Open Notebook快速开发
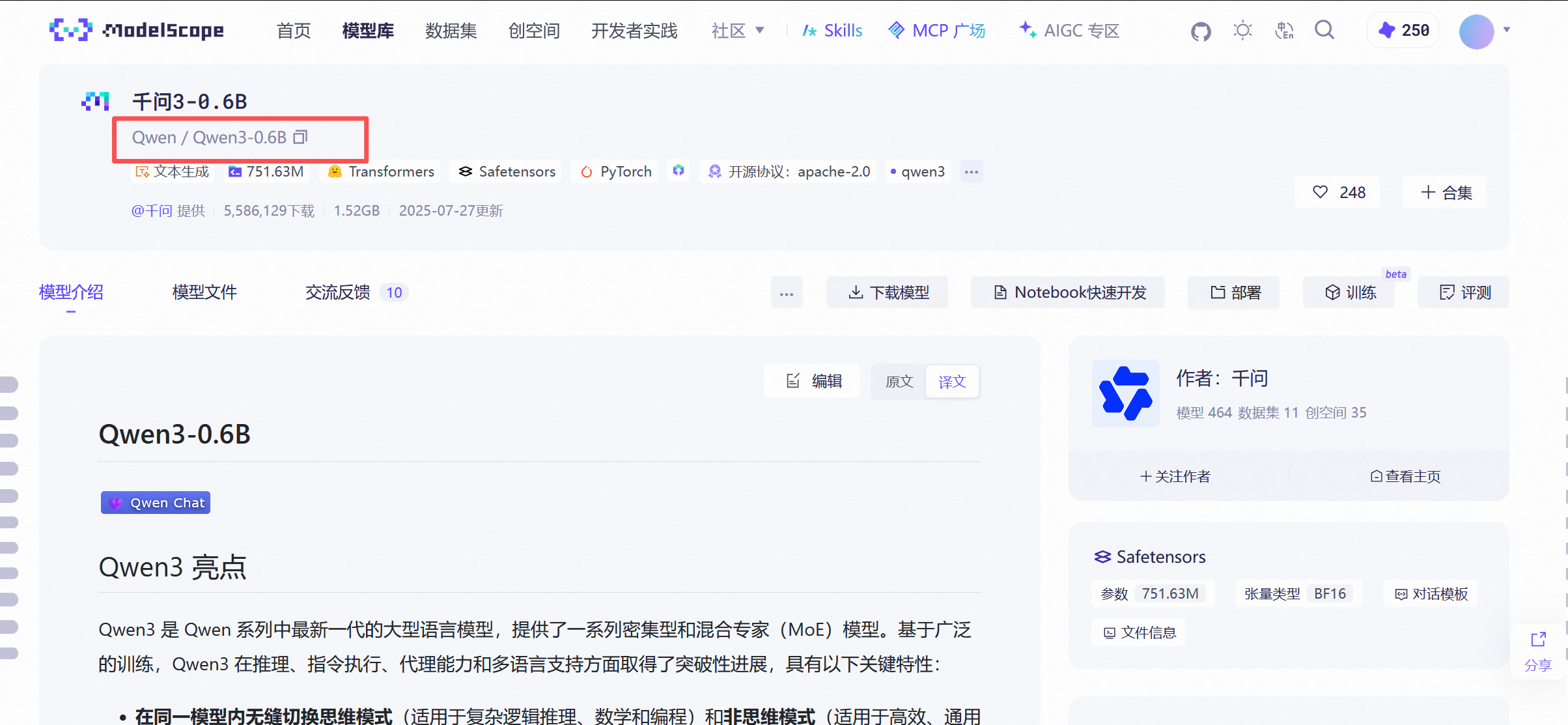Image resolution: width=1568 pixels, height=725 pixels. click(x=1068, y=293)
